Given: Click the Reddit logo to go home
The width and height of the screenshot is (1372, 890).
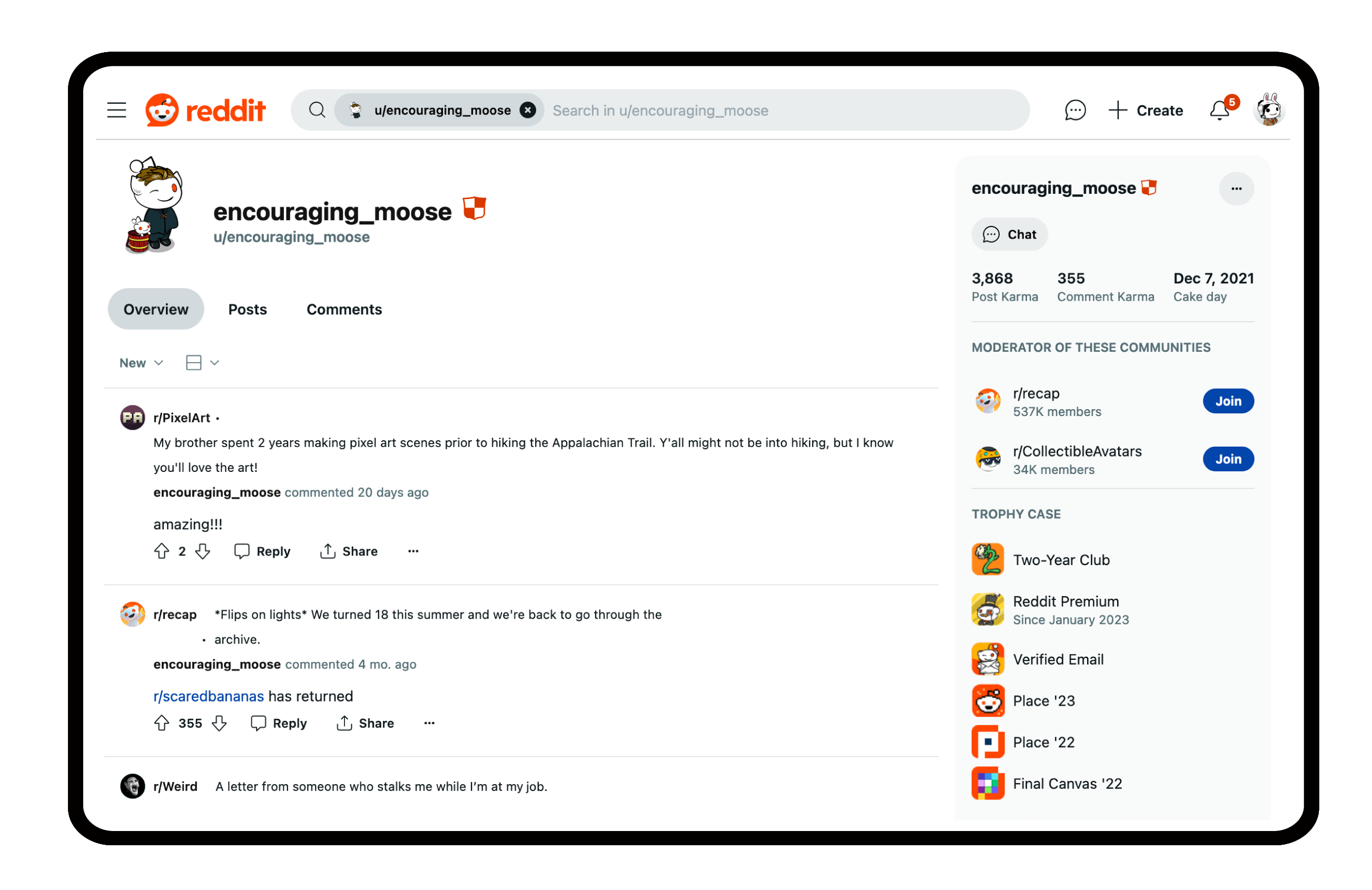Looking at the screenshot, I should pos(205,110).
